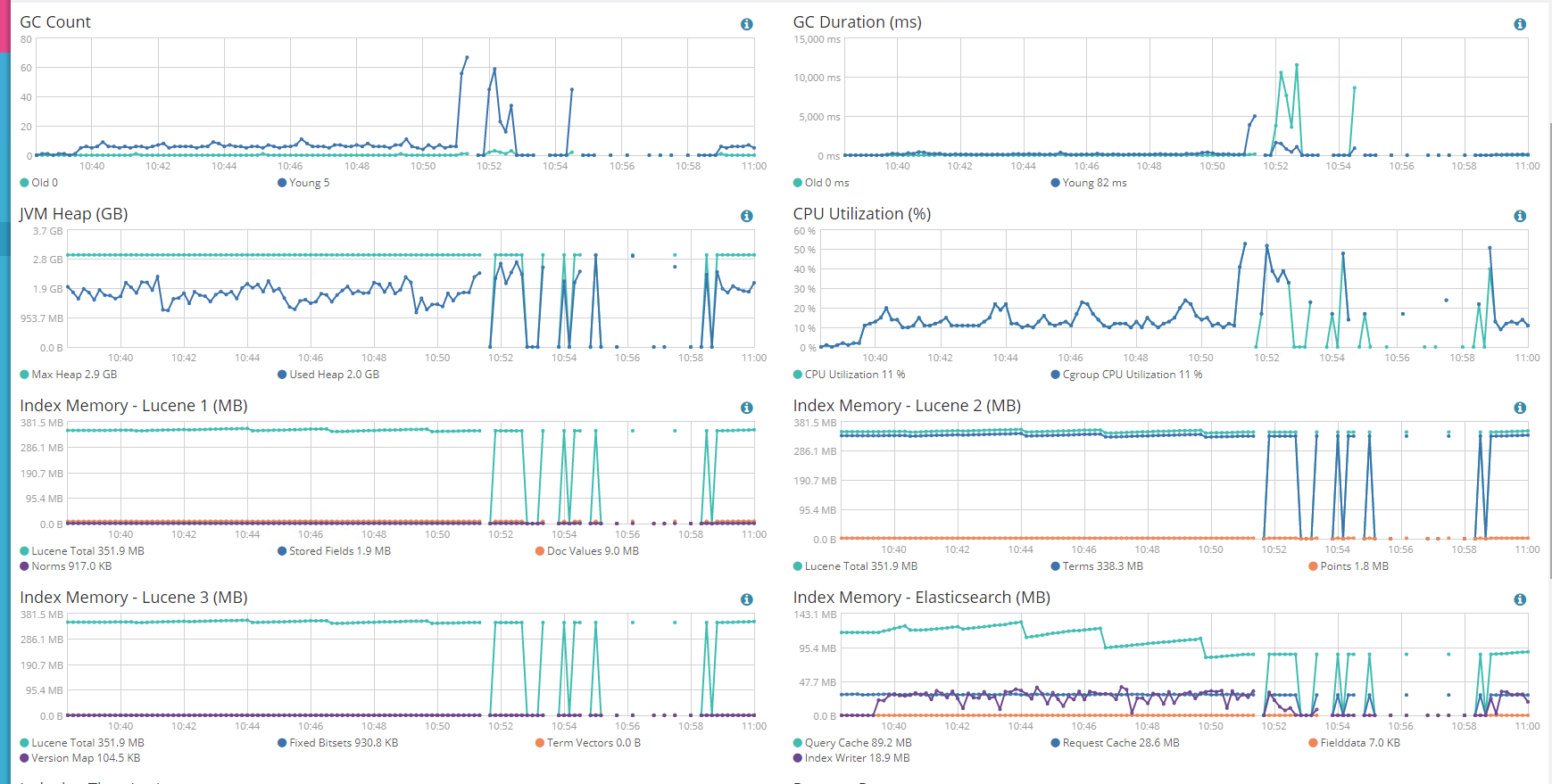
Task: Toggle the Query Cache 89.2 MB legend
Action: [852, 743]
